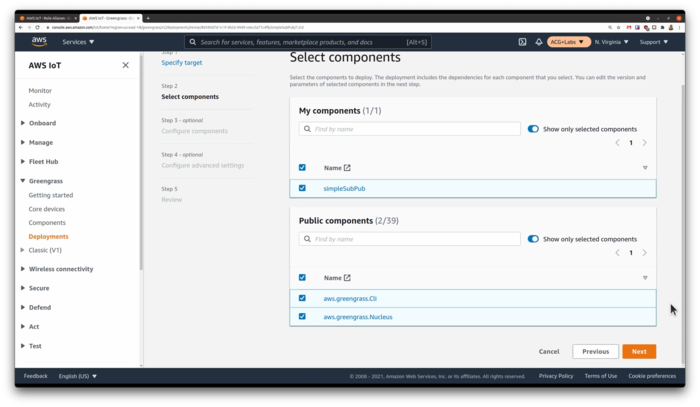Open a new browser tab
The width and height of the screenshot is (700, 407).
148,18
